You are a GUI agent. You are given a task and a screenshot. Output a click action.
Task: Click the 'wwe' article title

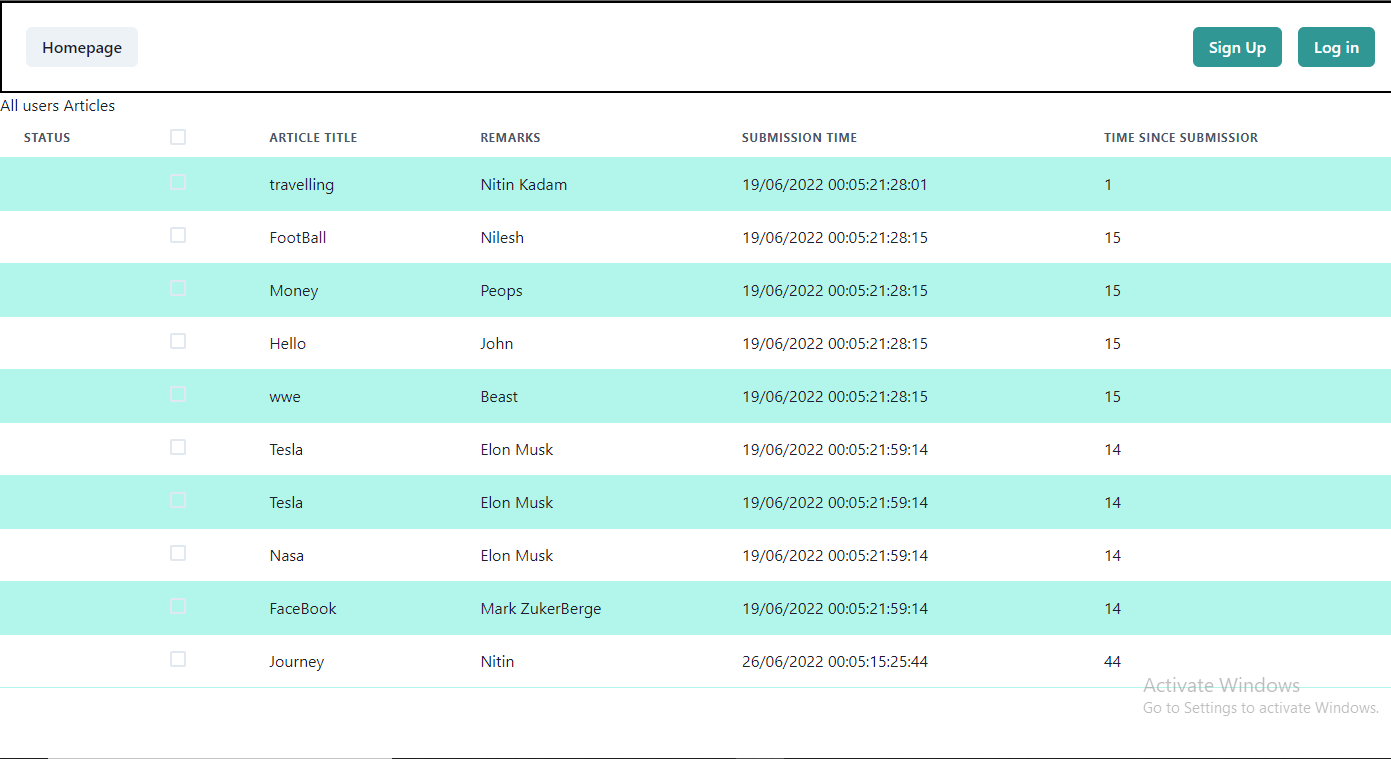(285, 397)
